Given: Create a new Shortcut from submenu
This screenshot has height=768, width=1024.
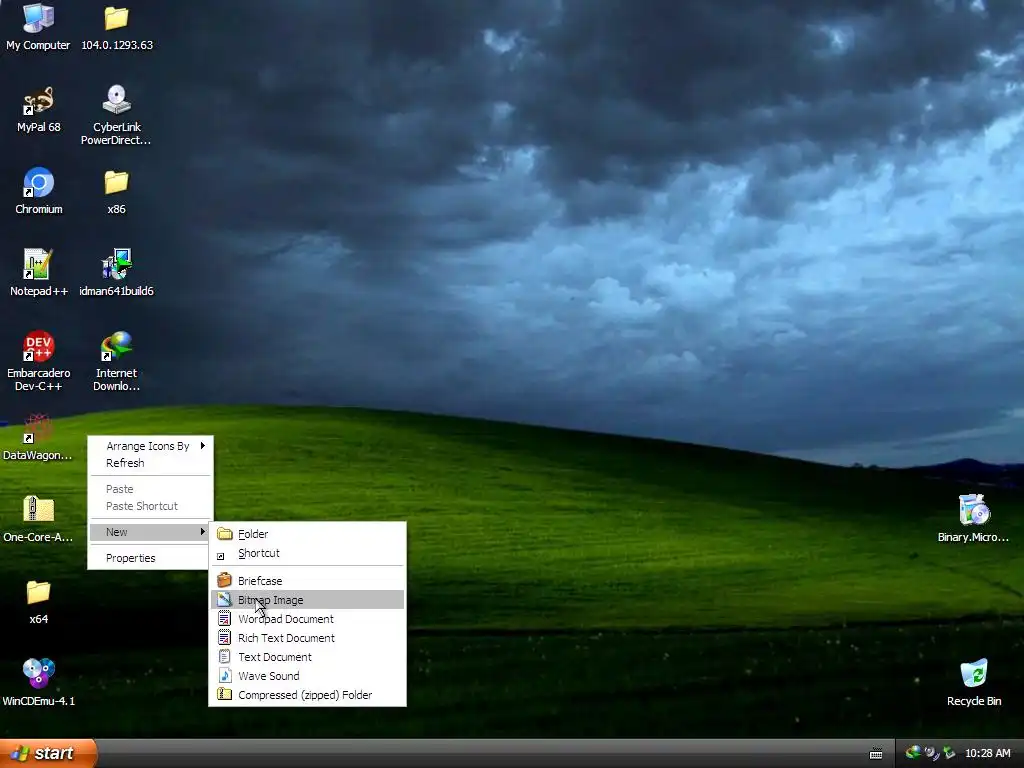Looking at the screenshot, I should click(308, 553).
